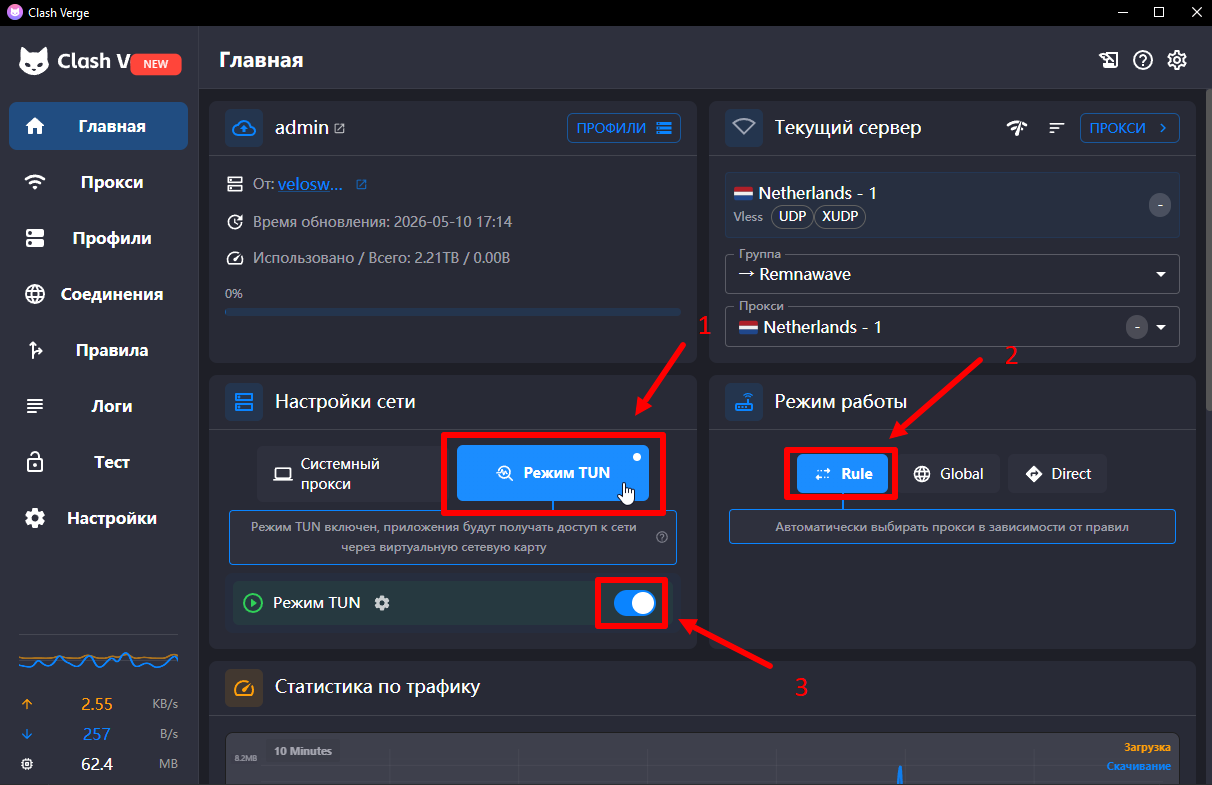Open the Главная home page in sidebar
This screenshot has height=785, width=1212.
(98, 126)
